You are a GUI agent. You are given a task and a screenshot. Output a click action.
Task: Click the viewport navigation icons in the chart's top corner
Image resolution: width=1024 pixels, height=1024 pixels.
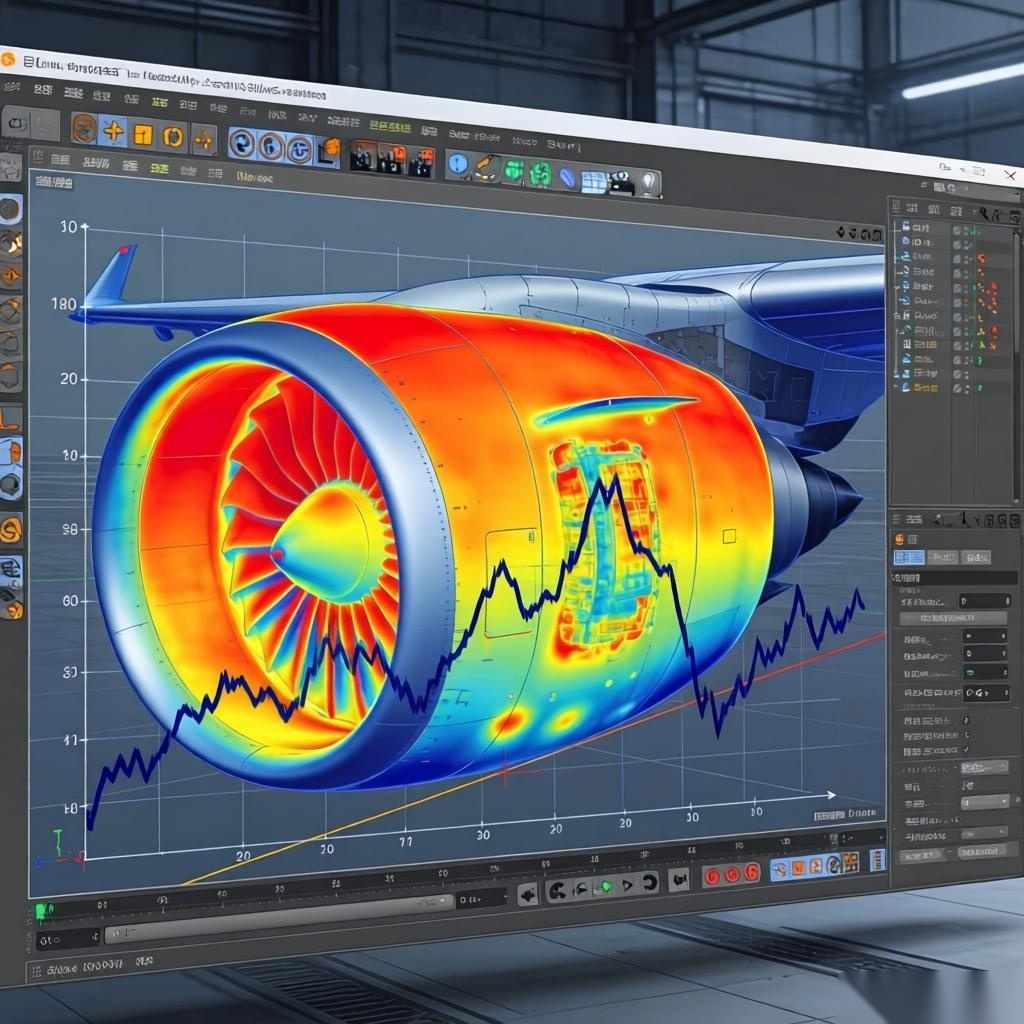[x=858, y=233]
